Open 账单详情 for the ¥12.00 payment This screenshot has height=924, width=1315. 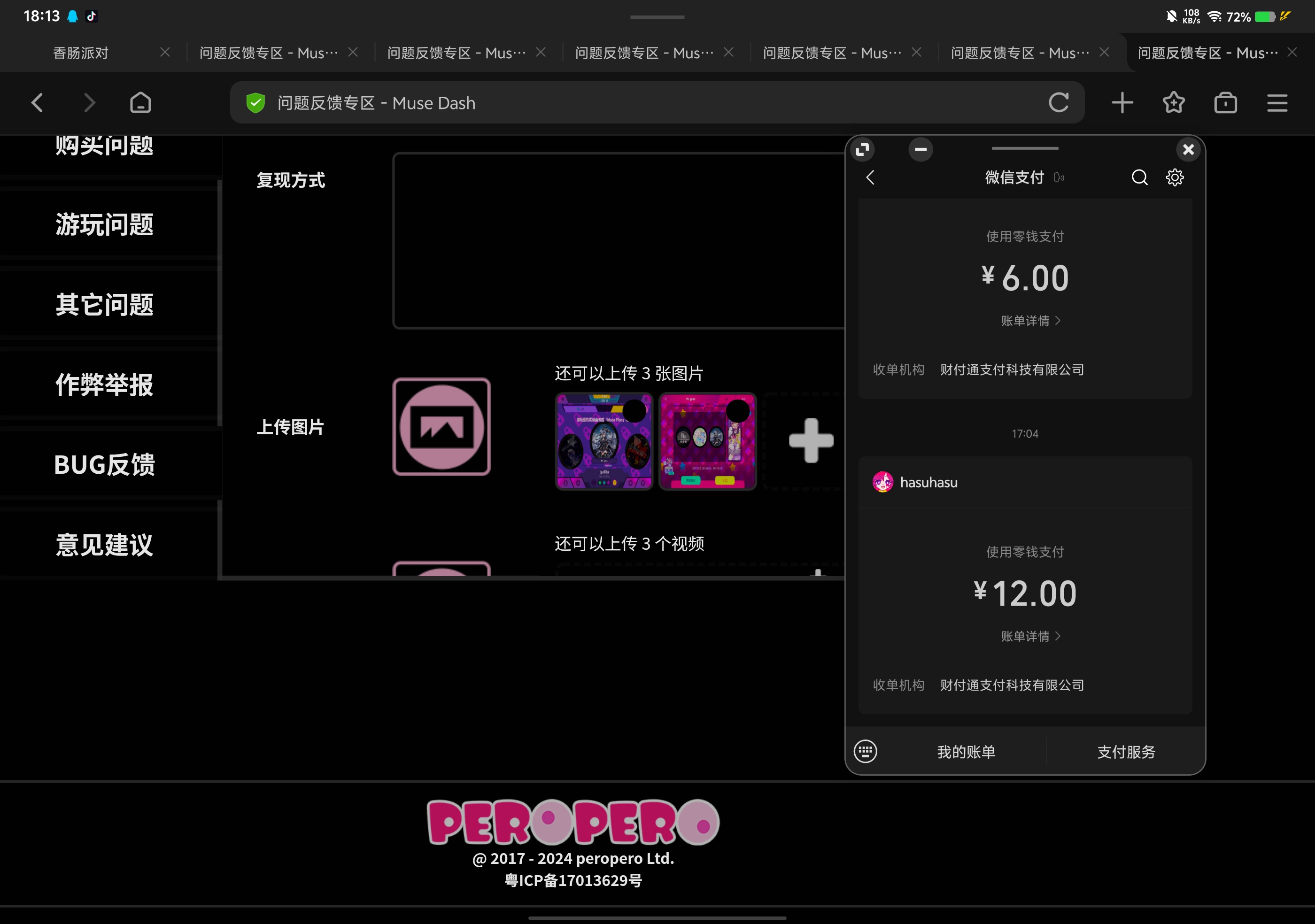point(1030,636)
